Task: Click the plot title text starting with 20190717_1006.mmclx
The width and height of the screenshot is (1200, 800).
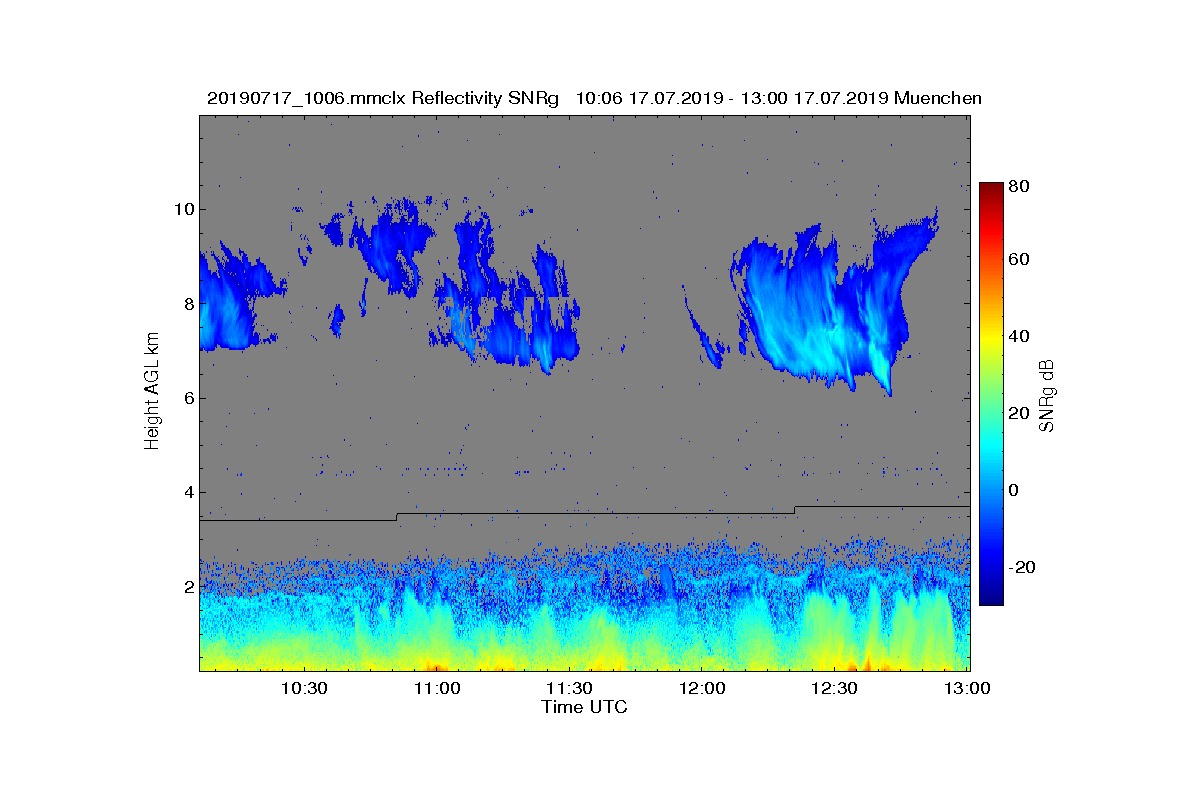Action: coord(594,98)
